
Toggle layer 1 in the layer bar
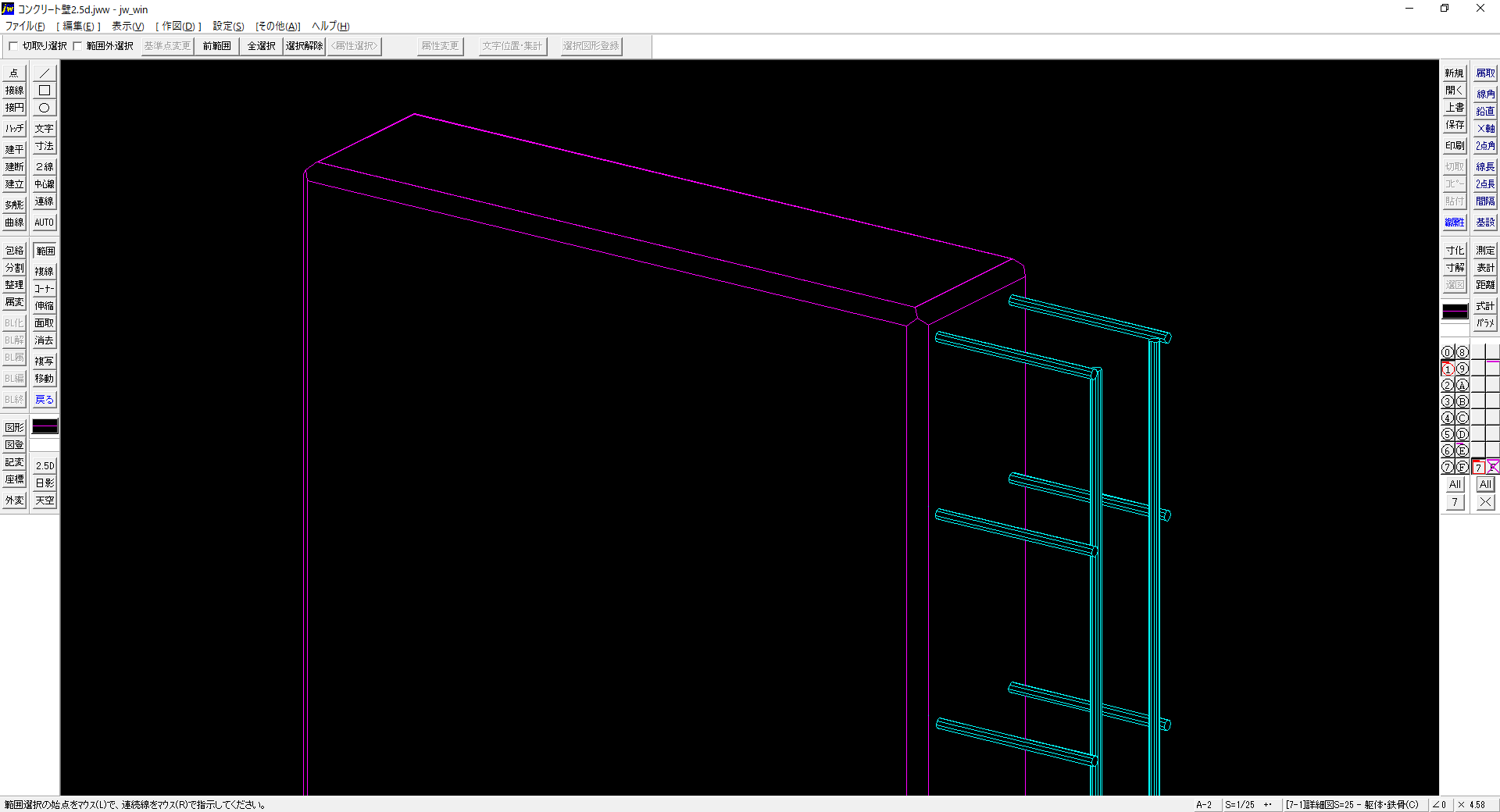click(x=1447, y=369)
